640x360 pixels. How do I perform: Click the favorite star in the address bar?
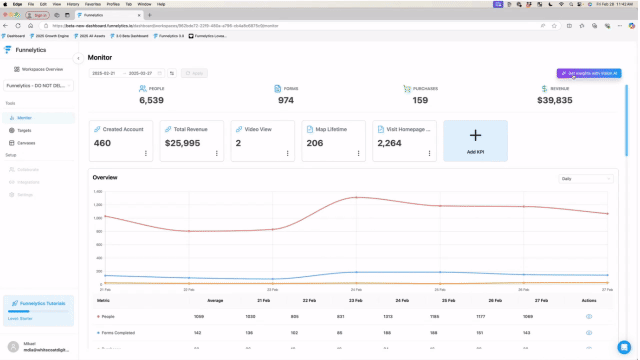coord(554,26)
